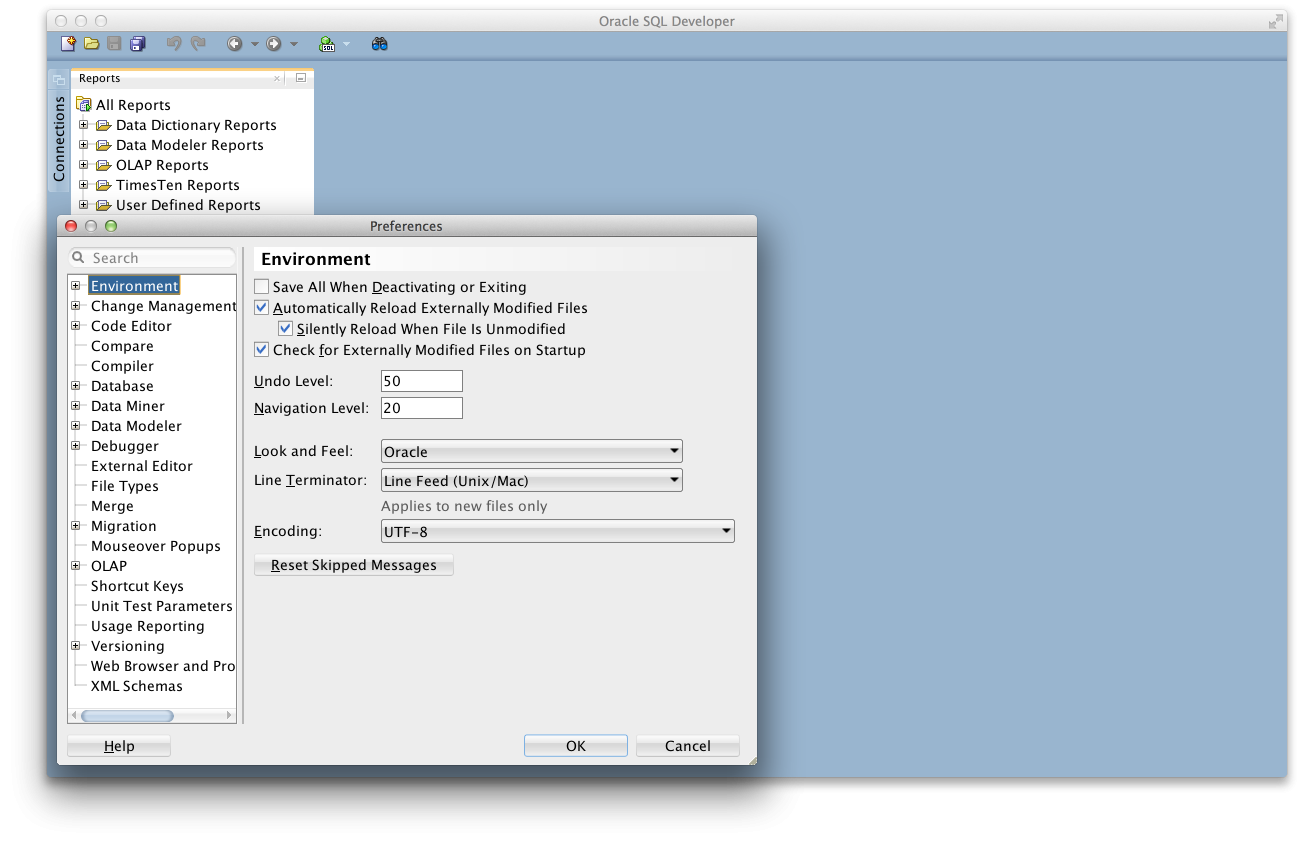
Task: Navigate Forward with the right arrow icon
Action: click(x=274, y=44)
